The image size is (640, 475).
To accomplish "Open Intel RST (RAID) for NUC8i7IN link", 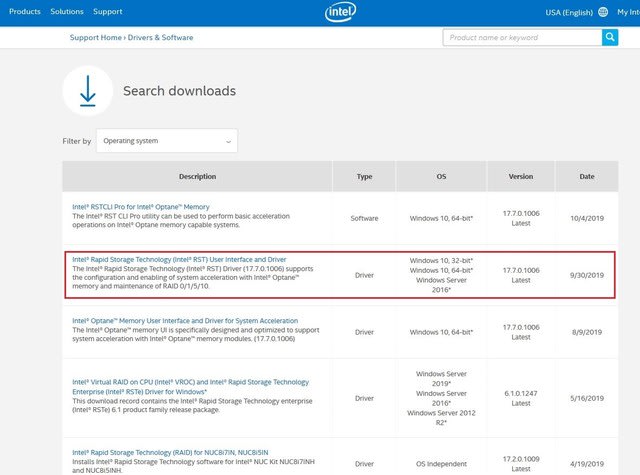I will tap(170, 453).
